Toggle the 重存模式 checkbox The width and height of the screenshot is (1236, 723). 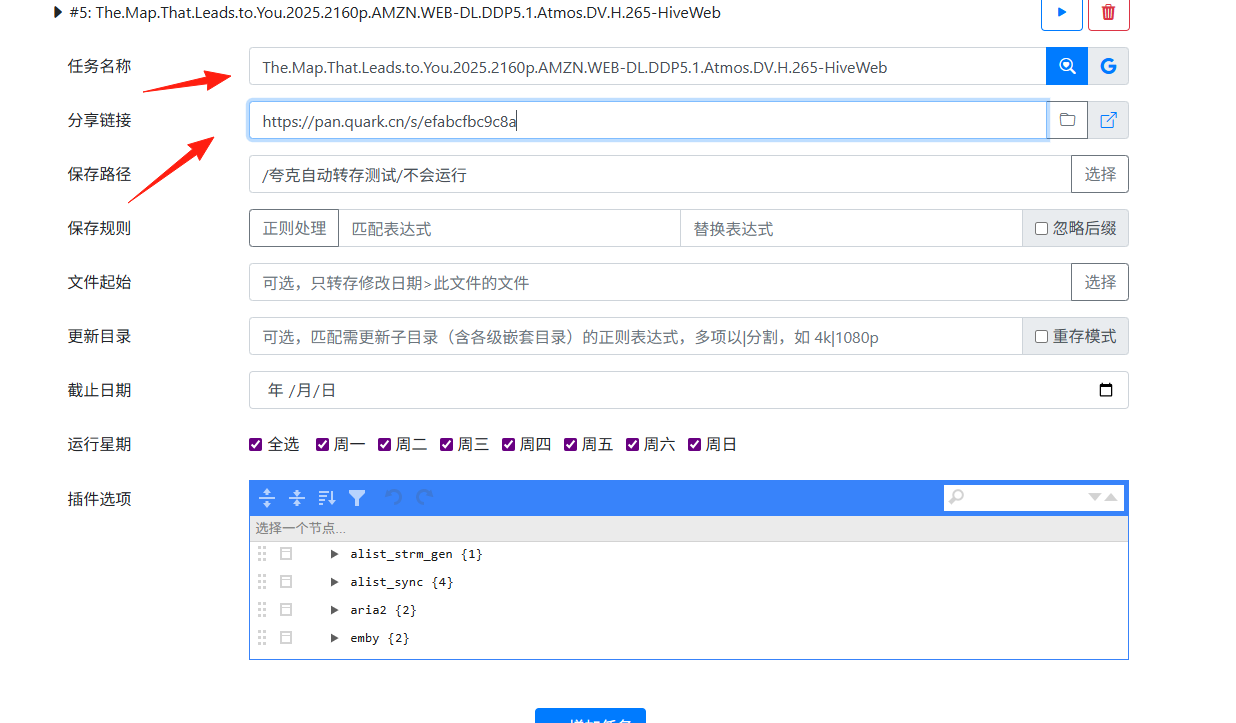(1042, 336)
